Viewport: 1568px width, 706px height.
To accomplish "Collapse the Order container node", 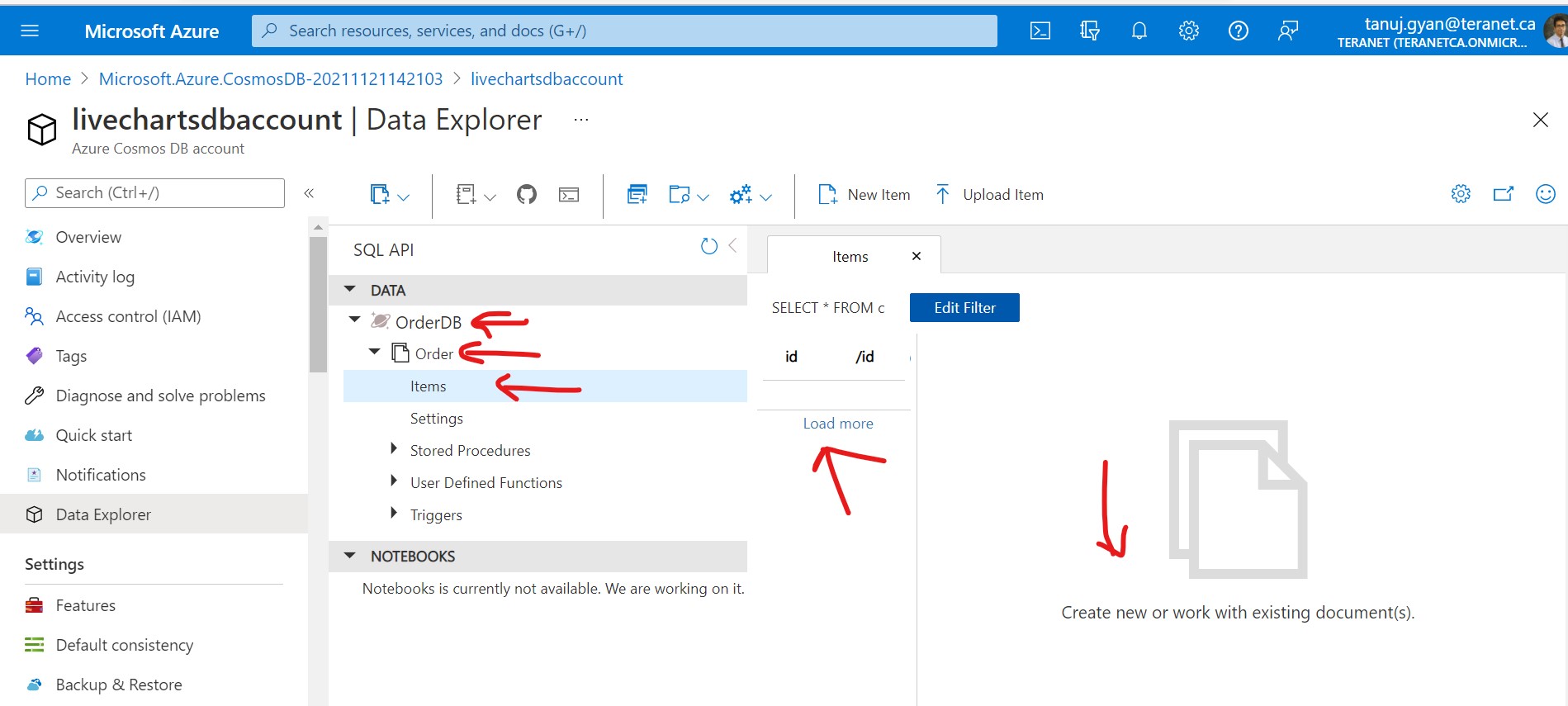I will point(375,352).
